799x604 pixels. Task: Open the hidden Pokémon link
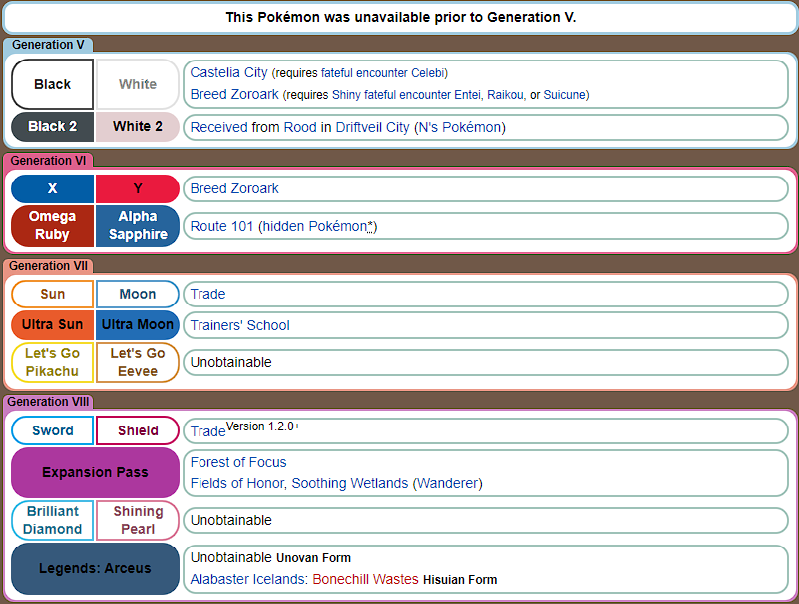[314, 226]
